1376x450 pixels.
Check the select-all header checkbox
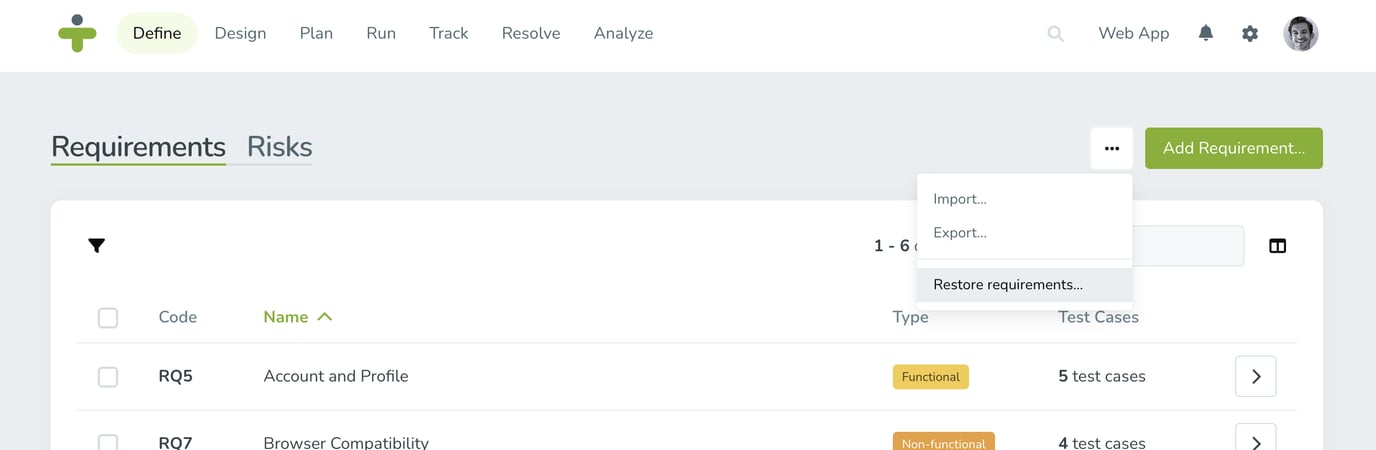click(108, 317)
